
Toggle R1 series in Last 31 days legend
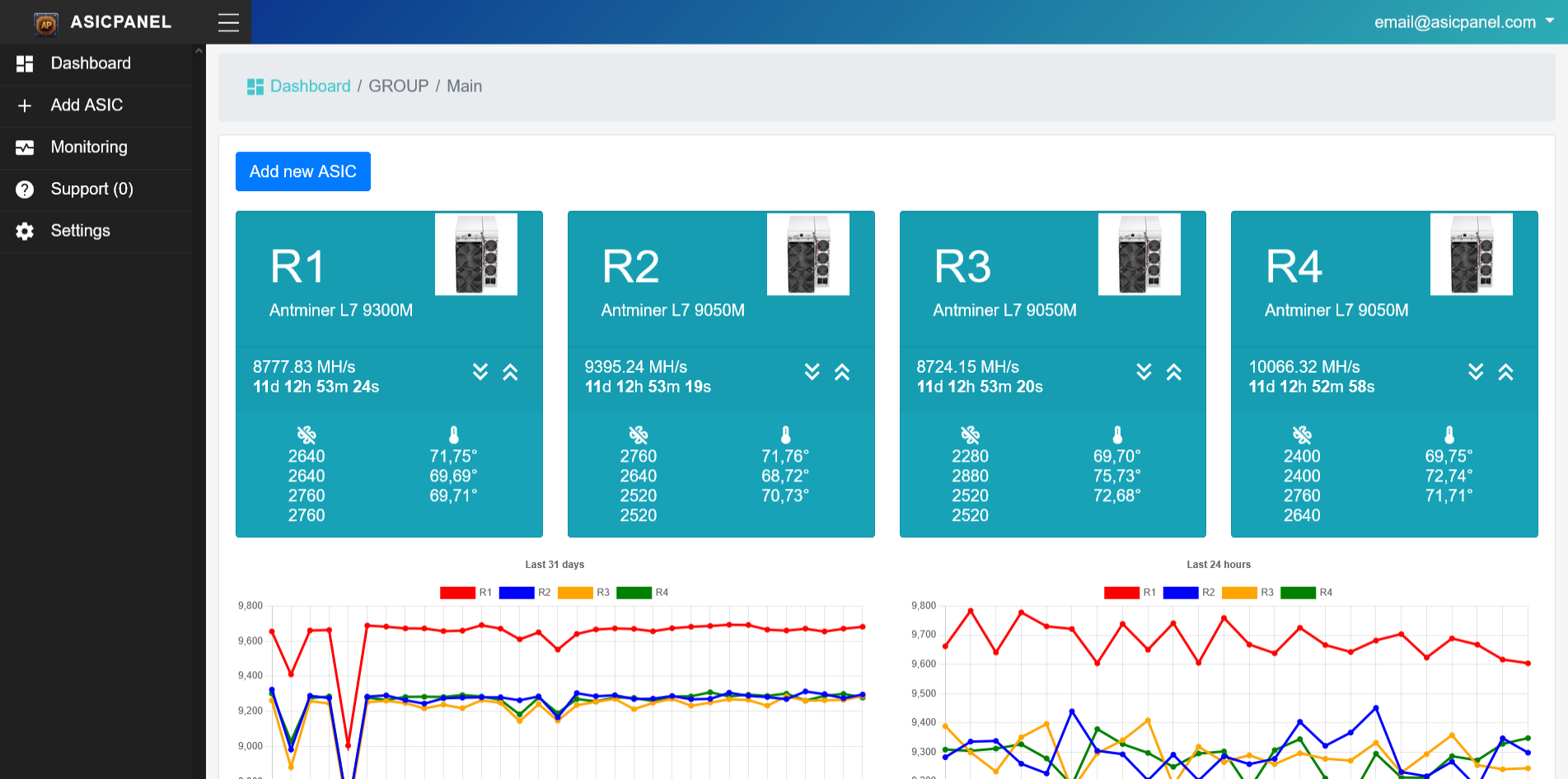(457, 593)
